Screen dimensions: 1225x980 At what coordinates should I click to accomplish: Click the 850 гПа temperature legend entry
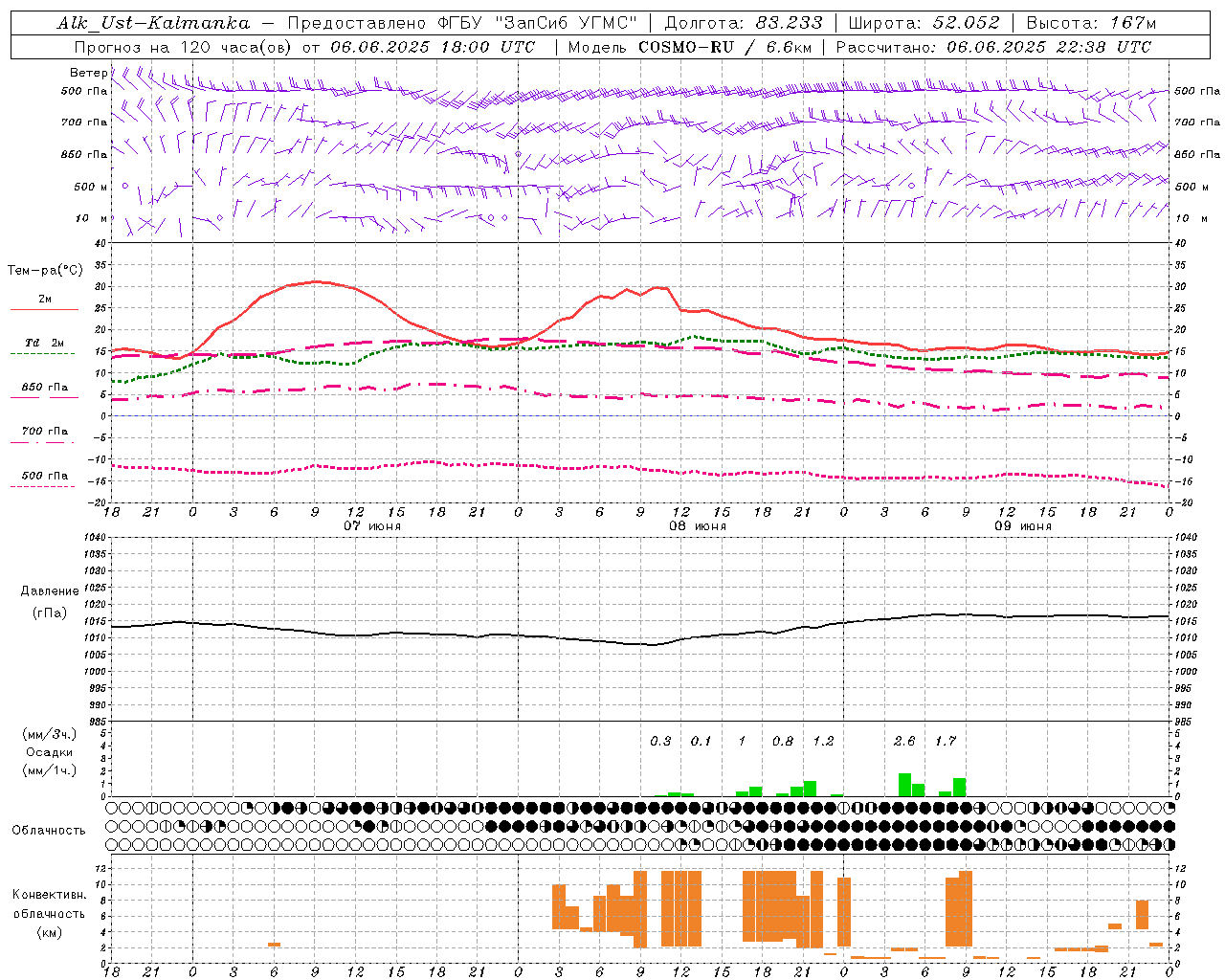click(45, 388)
